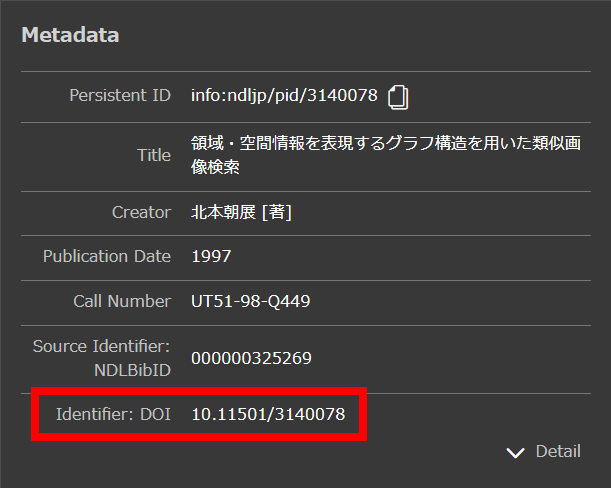Click the Persistent ID field label
This screenshot has width=611, height=488.
[x=120, y=96]
